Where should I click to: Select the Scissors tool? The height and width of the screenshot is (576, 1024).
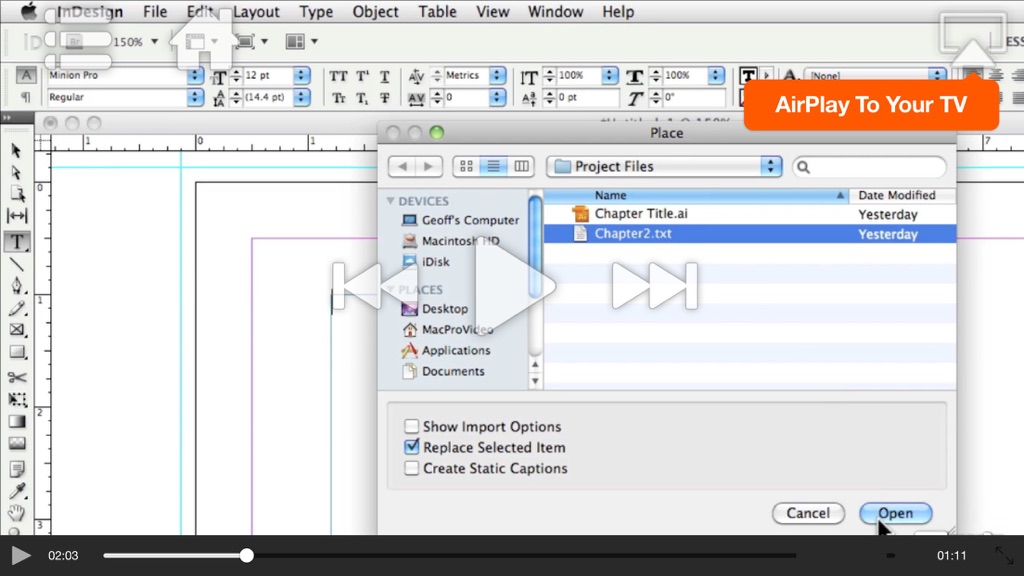(x=16, y=377)
